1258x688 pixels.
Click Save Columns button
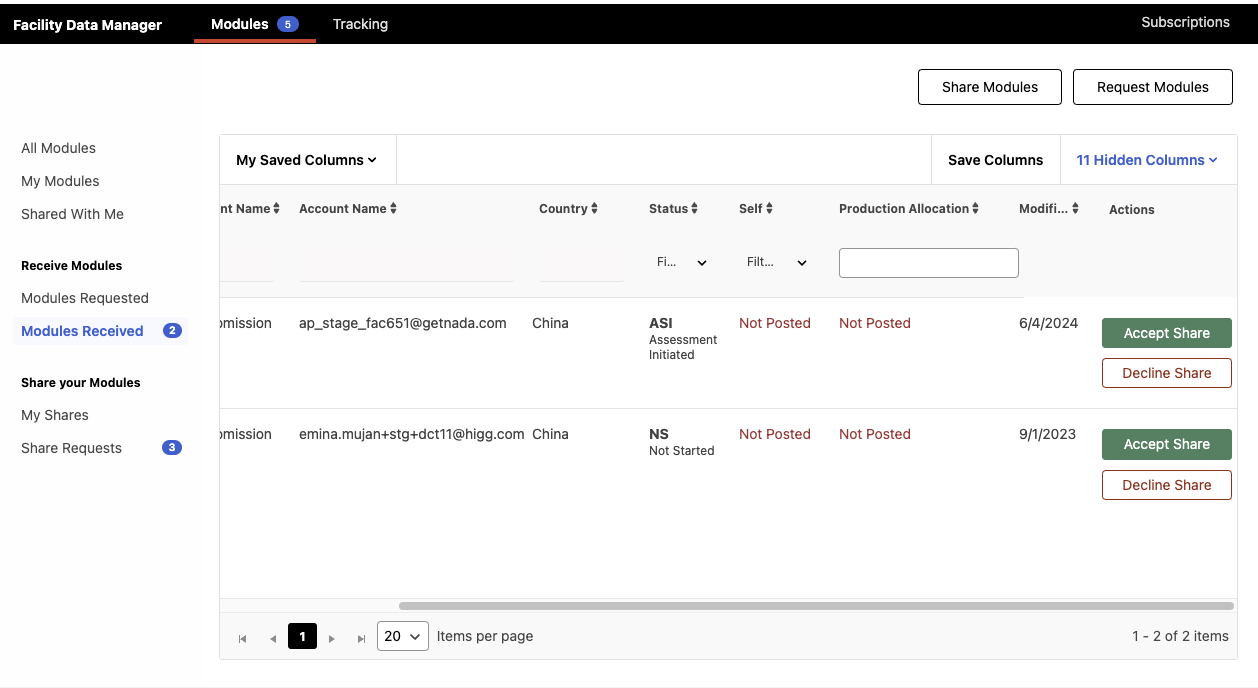(995, 160)
